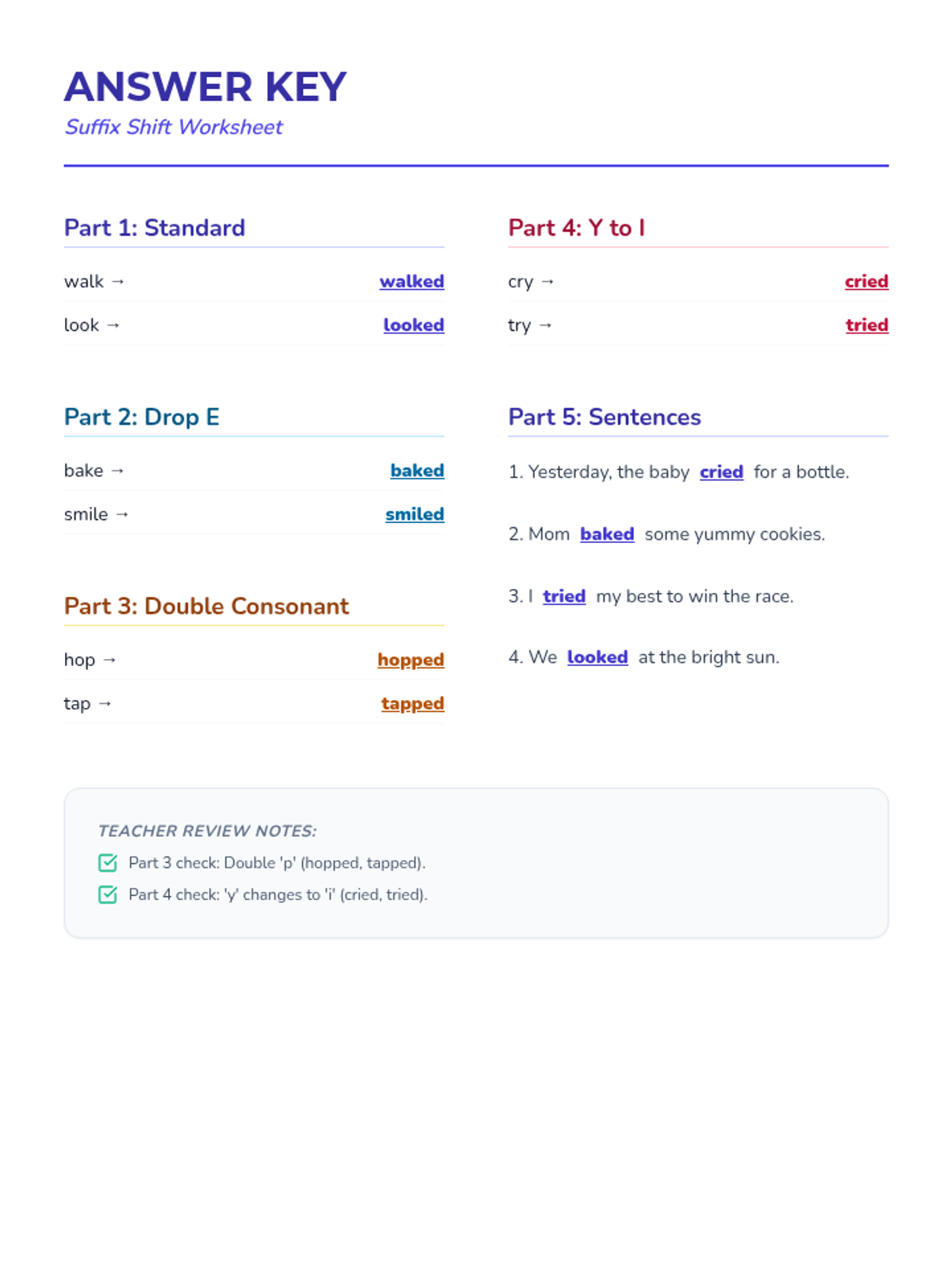
Task: Select the 'tried' answer under Y to I
Action: coord(867,325)
